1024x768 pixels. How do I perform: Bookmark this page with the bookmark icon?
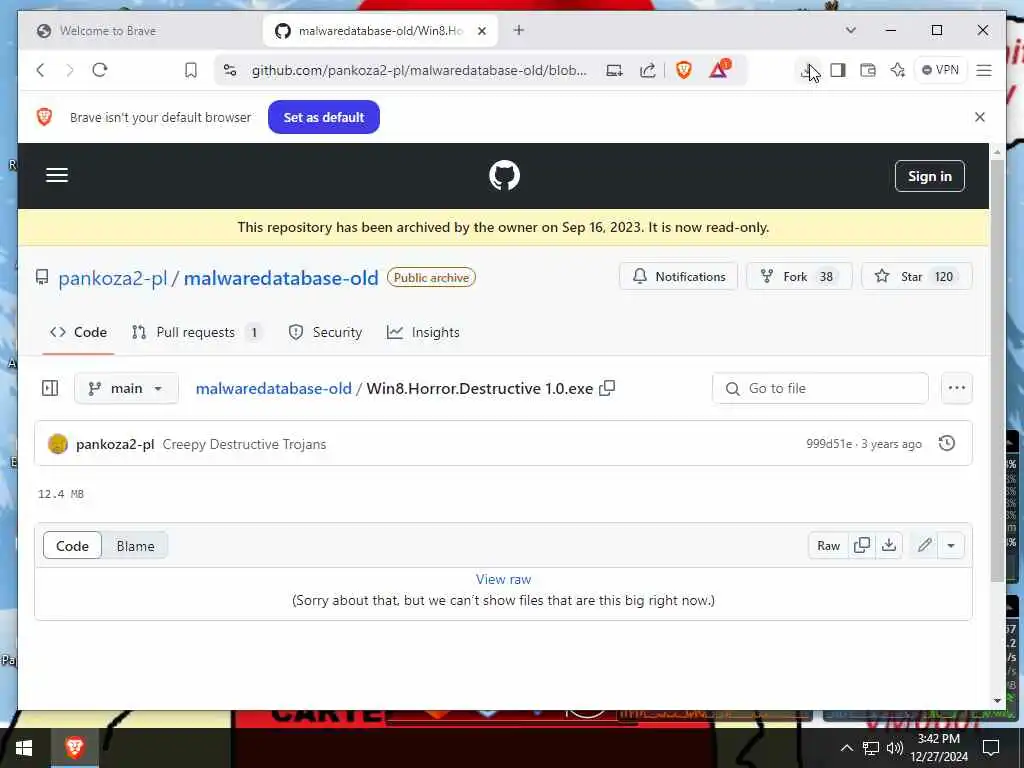pos(191,70)
